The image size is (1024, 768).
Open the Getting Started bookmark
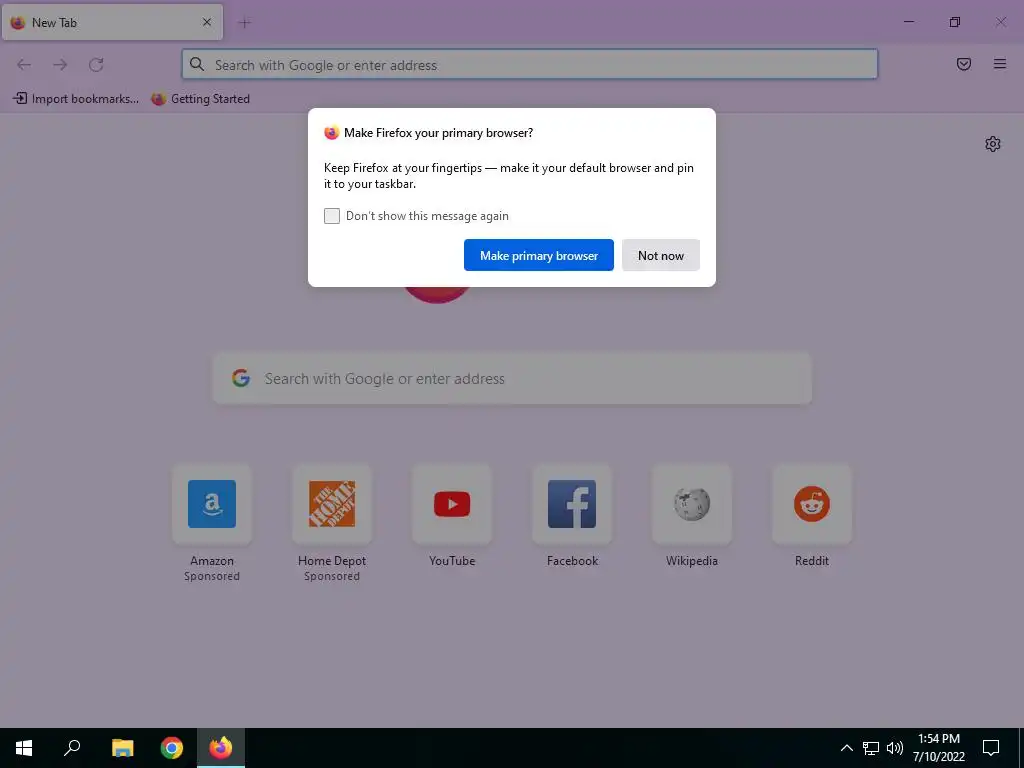200,99
